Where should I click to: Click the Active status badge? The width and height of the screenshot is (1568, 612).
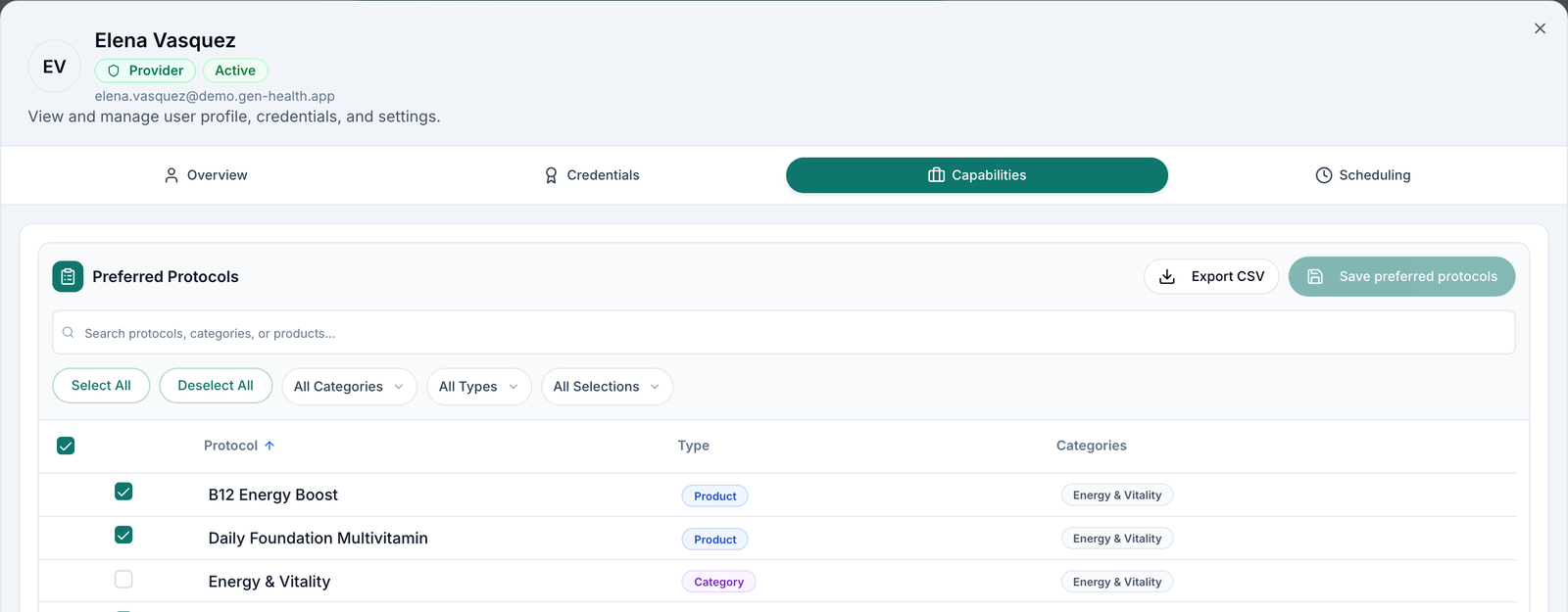point(235,71)
